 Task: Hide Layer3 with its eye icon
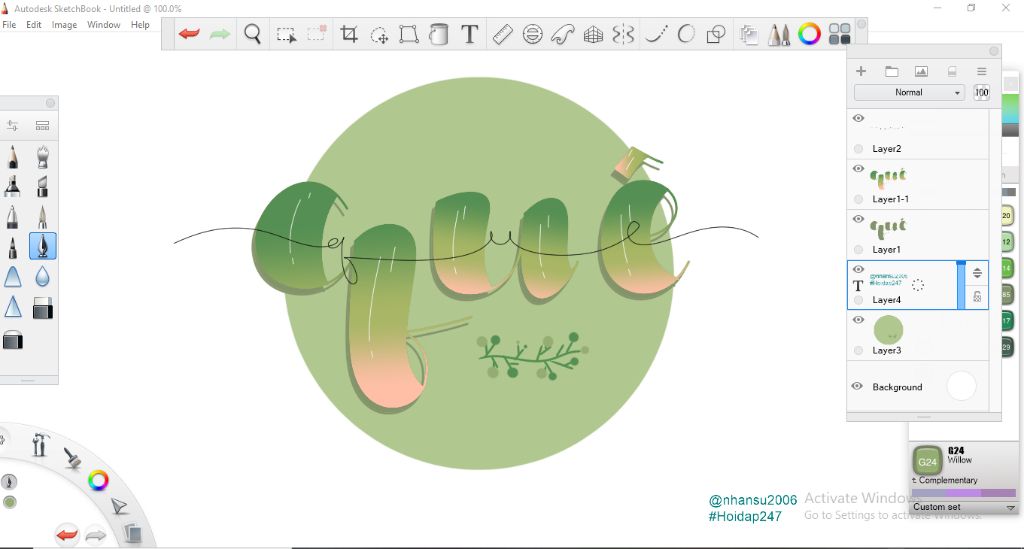click(859, 319)
